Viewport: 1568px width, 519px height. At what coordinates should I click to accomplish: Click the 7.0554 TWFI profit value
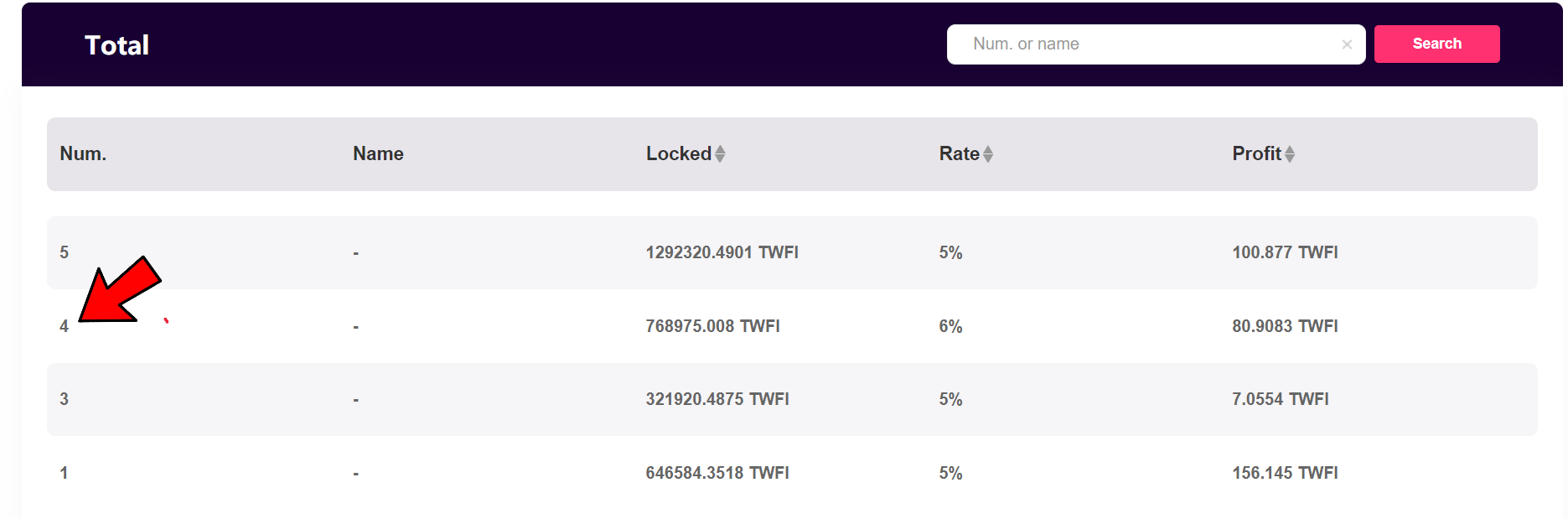1281,399
